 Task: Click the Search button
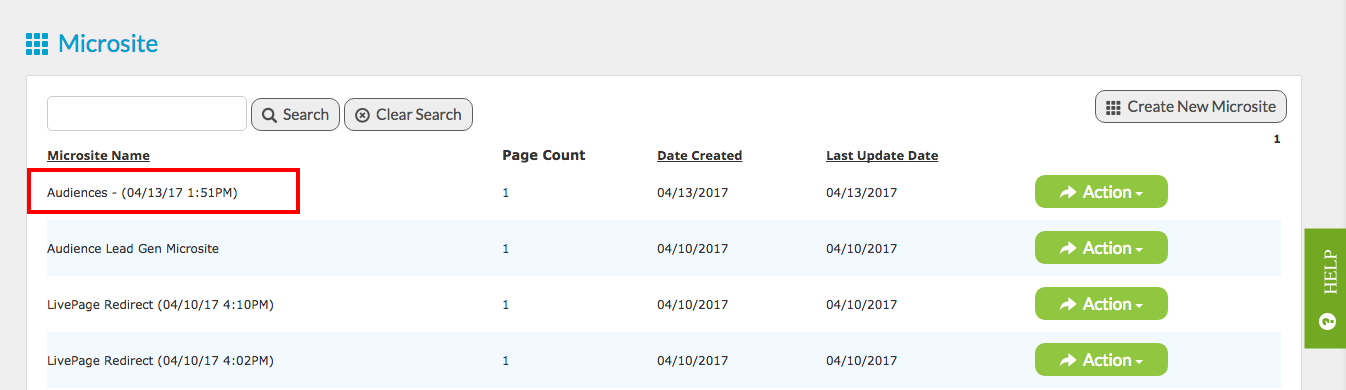(295, 115)
